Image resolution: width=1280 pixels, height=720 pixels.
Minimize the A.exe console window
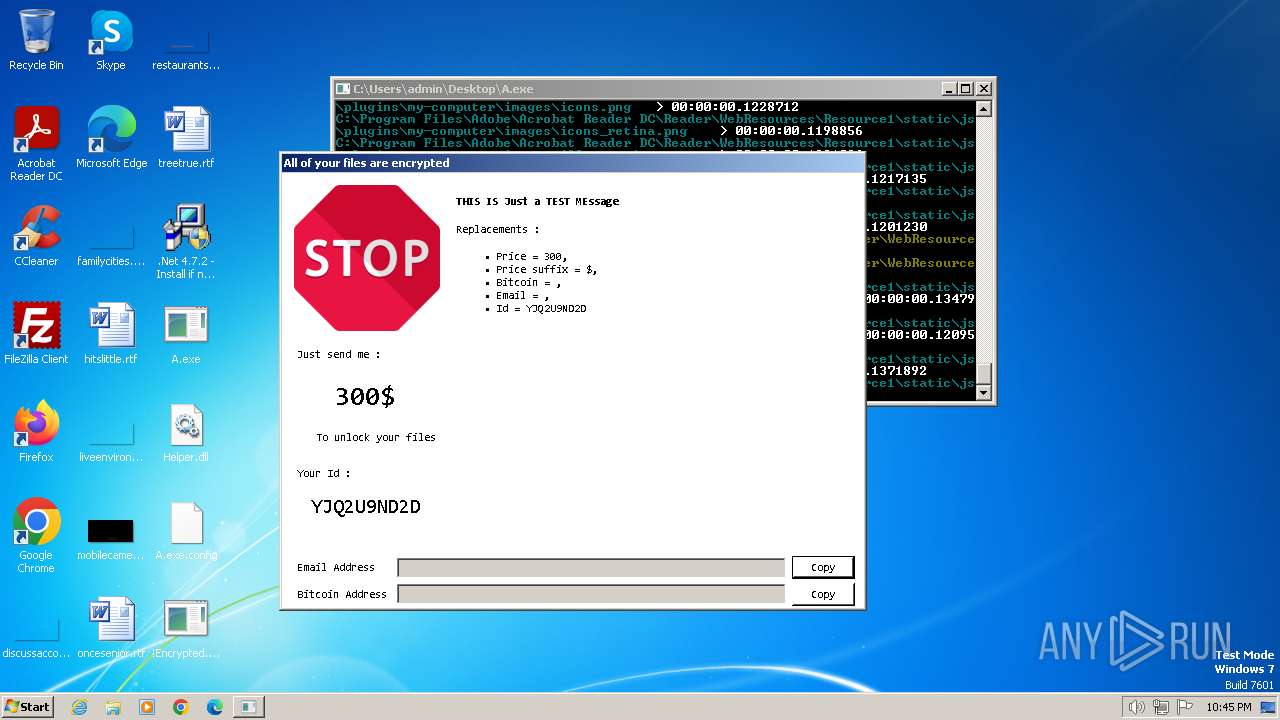(949, 88)
